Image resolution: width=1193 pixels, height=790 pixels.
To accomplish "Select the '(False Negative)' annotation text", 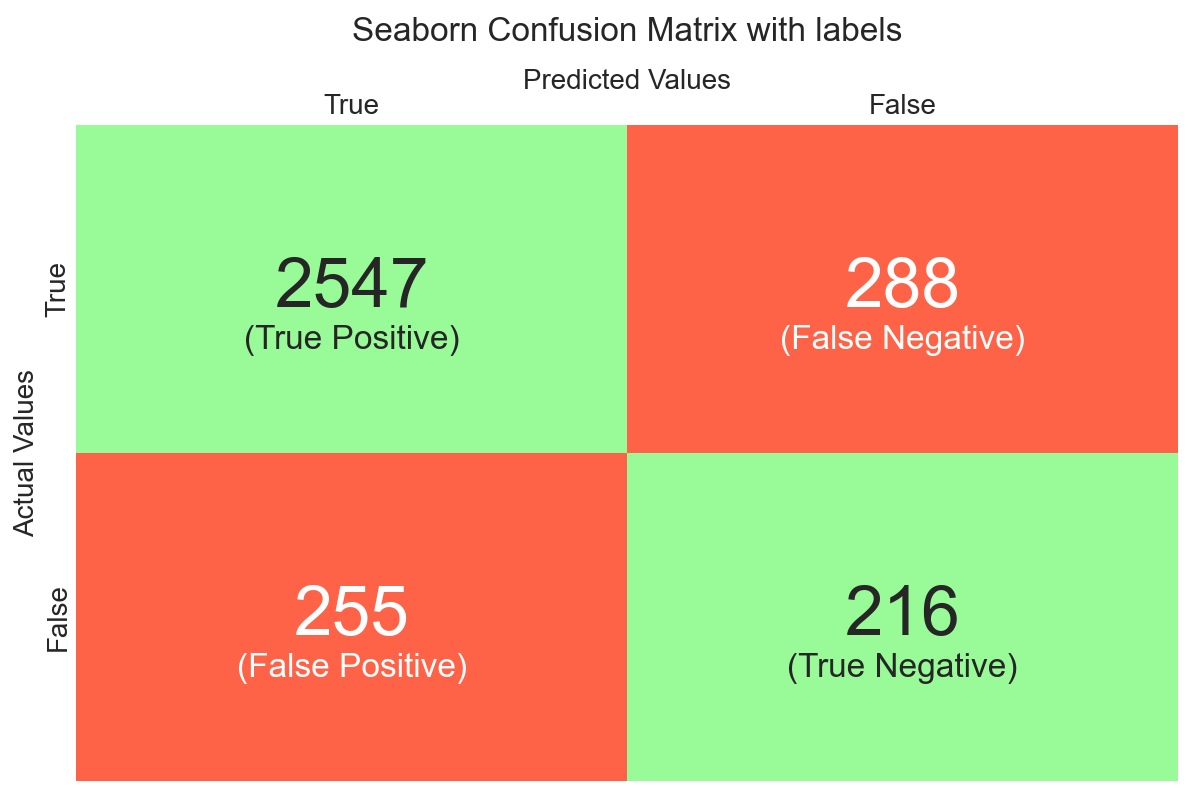I will coord(902,338).
